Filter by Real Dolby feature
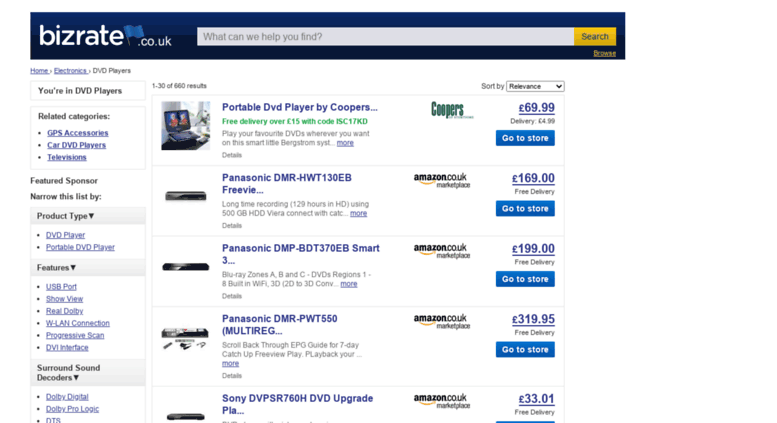 tap(64, 311)
